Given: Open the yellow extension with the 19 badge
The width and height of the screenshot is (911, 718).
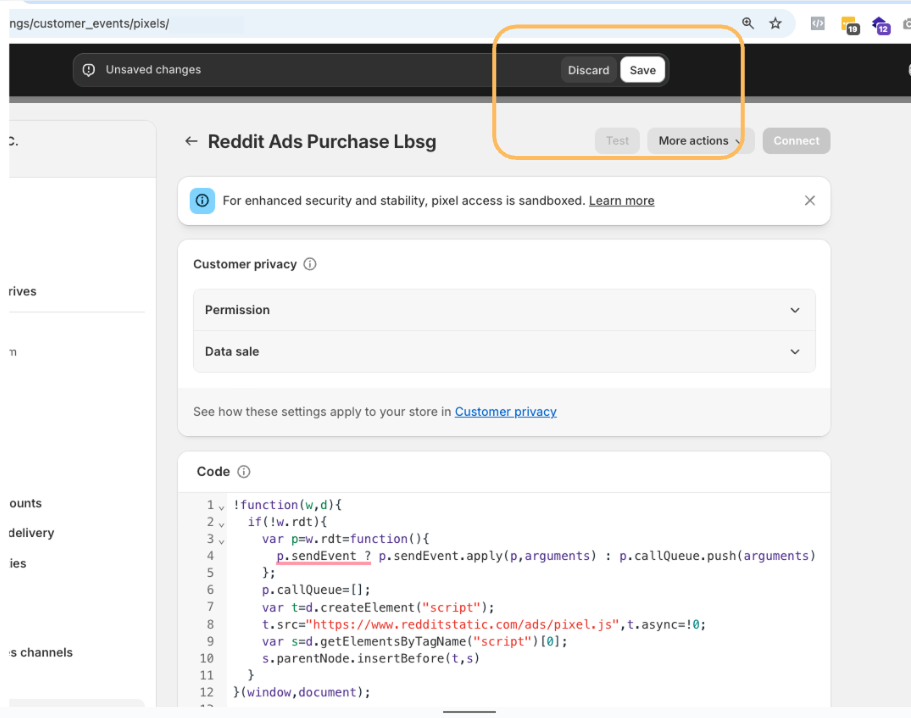Looking at the screenshot, I should tap(850, 25).
